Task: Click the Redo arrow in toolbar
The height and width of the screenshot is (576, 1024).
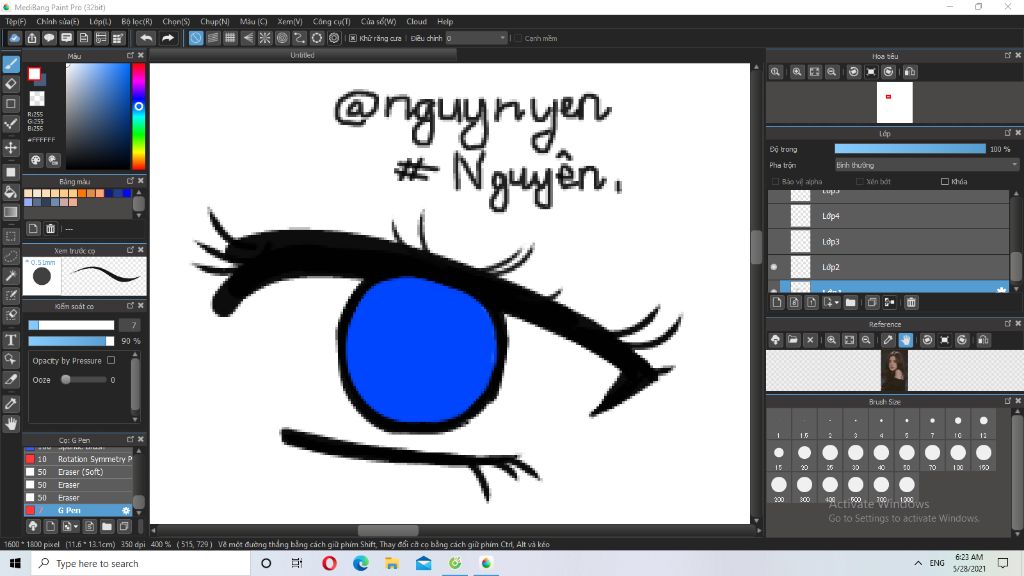Action: 168,38
